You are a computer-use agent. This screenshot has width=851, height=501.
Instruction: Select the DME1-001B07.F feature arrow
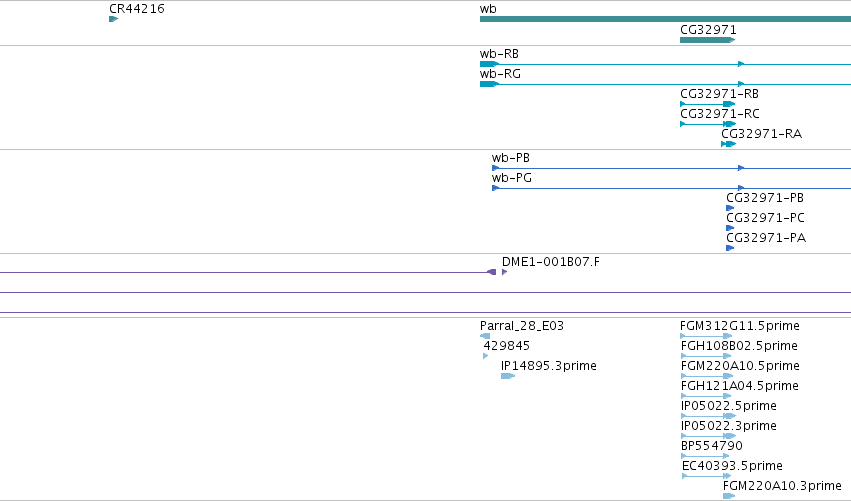click(505, 272)
